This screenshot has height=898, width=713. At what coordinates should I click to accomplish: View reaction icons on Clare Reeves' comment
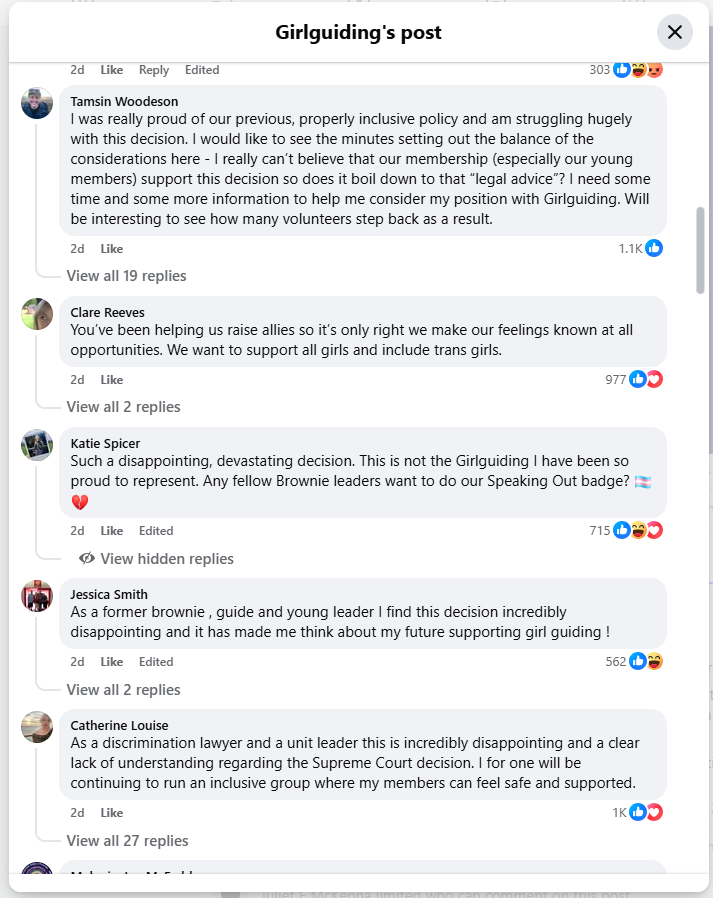[645, 379]
